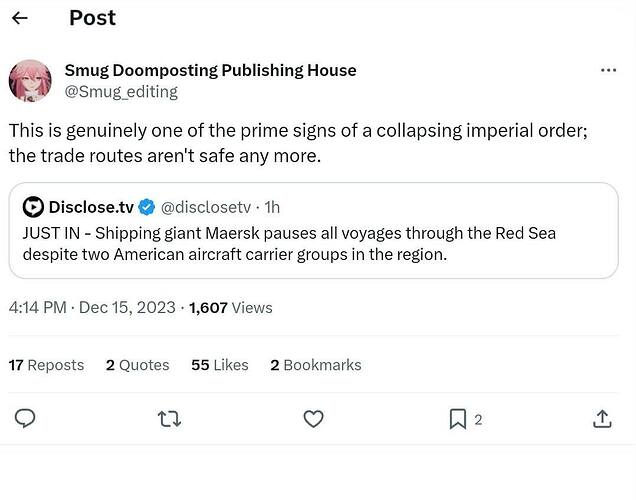
Task: Open Smug Doomposting profile avatar
Action: [30, 80]
